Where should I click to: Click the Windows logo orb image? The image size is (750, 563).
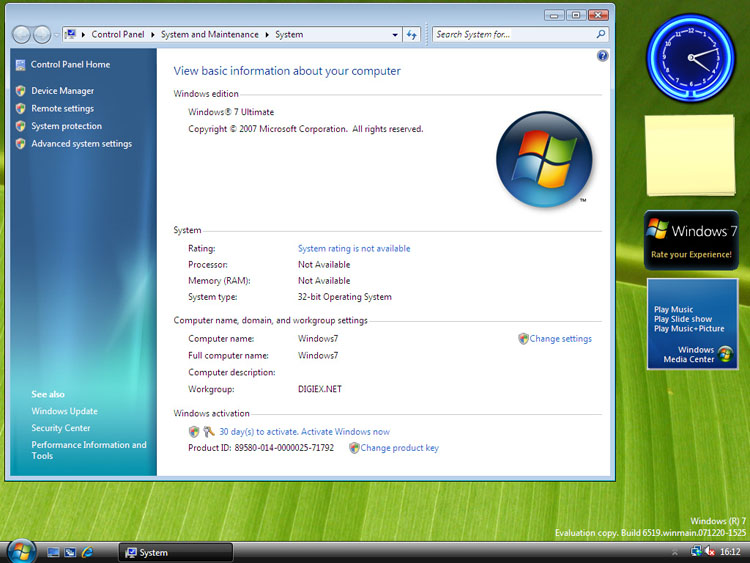point(544,159)
